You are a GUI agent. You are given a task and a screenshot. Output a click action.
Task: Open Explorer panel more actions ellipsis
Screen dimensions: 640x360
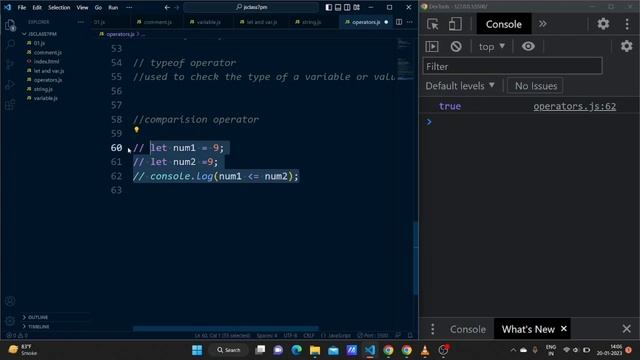pos(80,22)
